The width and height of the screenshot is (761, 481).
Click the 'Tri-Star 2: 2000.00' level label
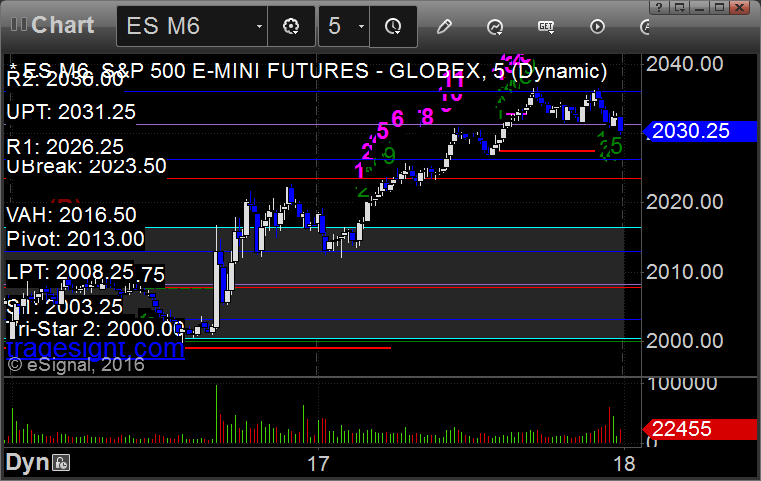click(x=95, y=329)
